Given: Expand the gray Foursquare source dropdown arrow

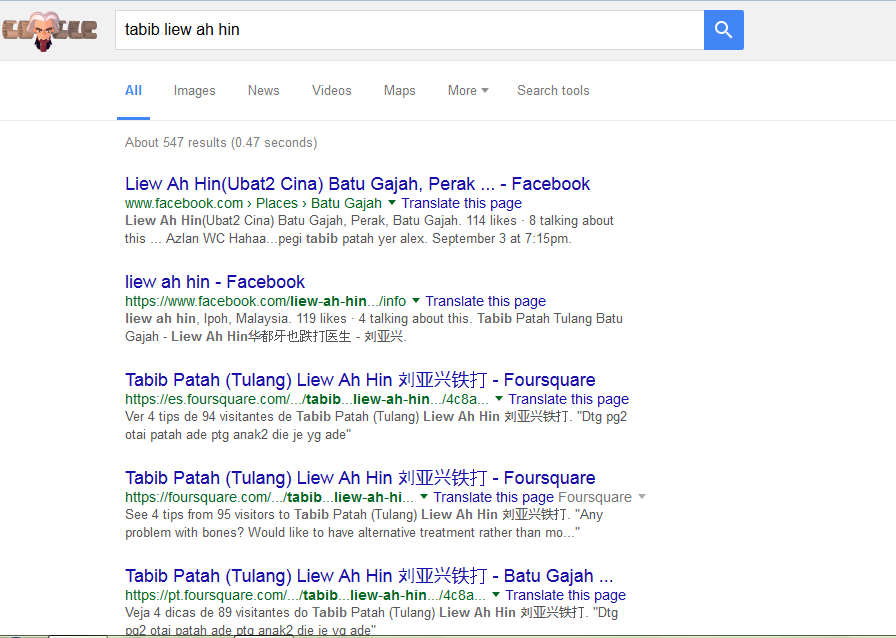Looking at the screenshot, I should 642,497.
